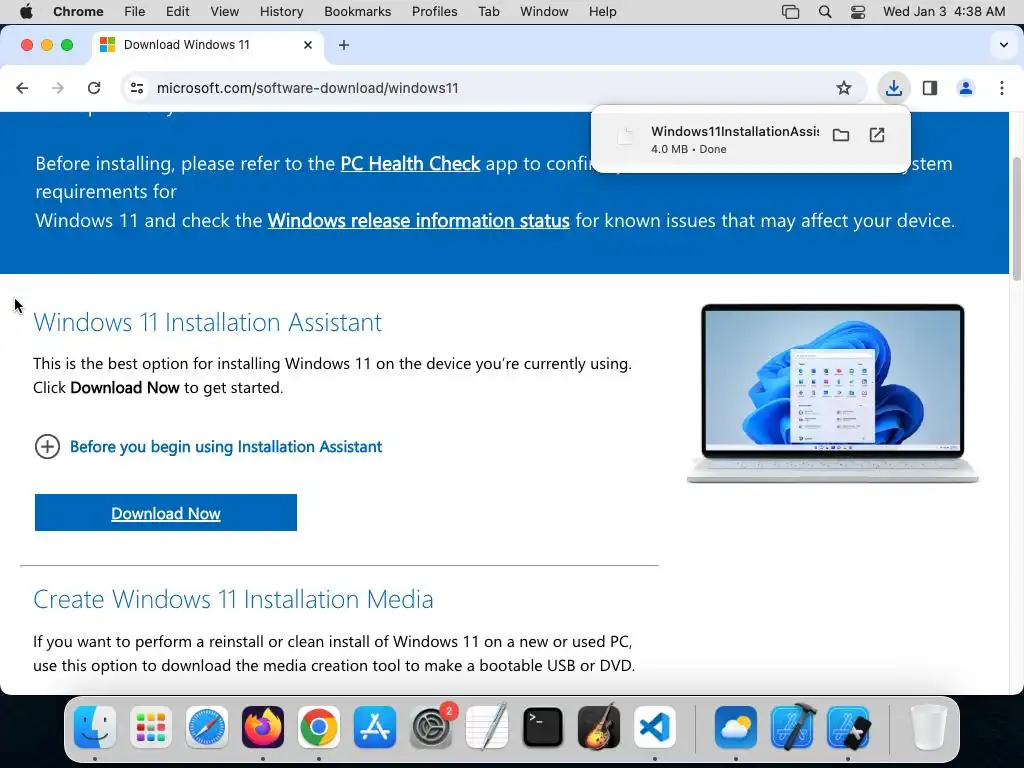Image resolution: width=1024 pixels, height=768 pixels.
Task: Expand Before you begin using Installation Assistant
Action: tap(208, 447)
